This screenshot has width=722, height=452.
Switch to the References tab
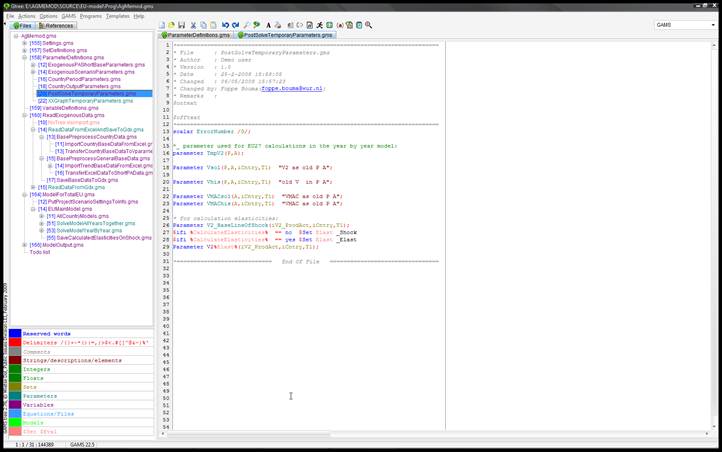tap(56, 25)
